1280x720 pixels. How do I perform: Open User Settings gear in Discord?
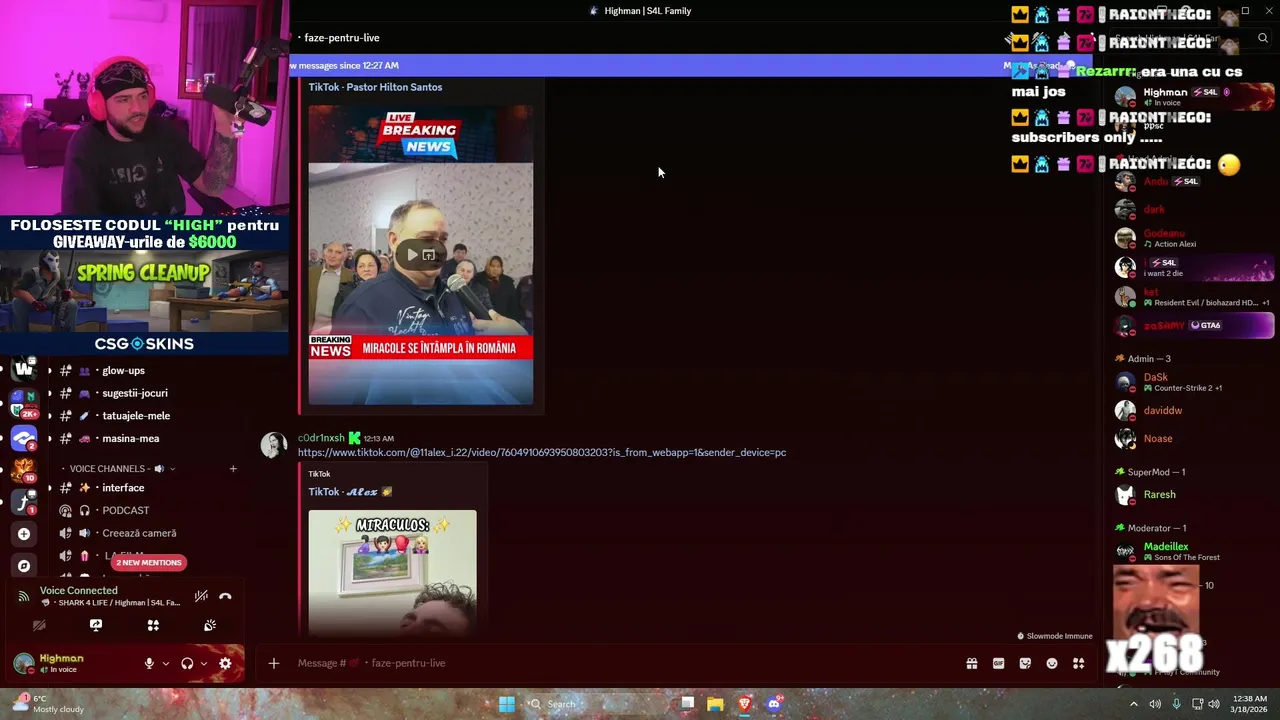pyautogui.click(x=225, y=663)
